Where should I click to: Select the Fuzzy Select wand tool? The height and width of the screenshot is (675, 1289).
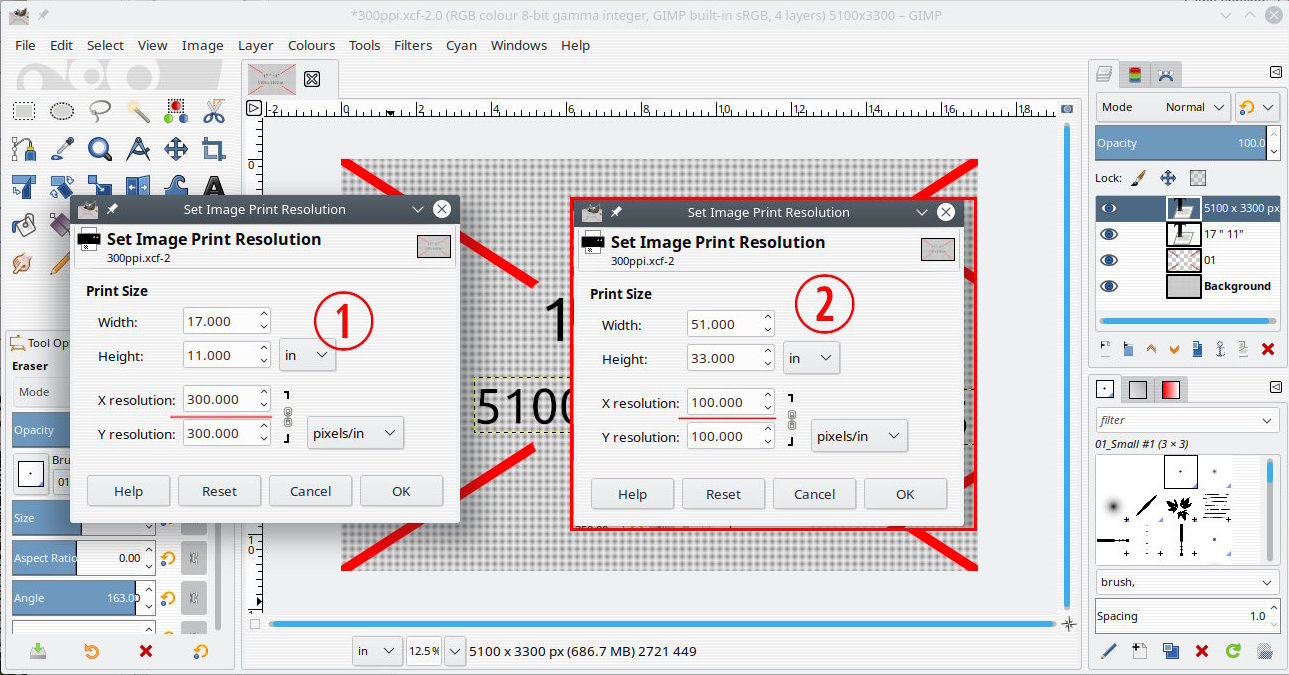[x=138, y=111]
